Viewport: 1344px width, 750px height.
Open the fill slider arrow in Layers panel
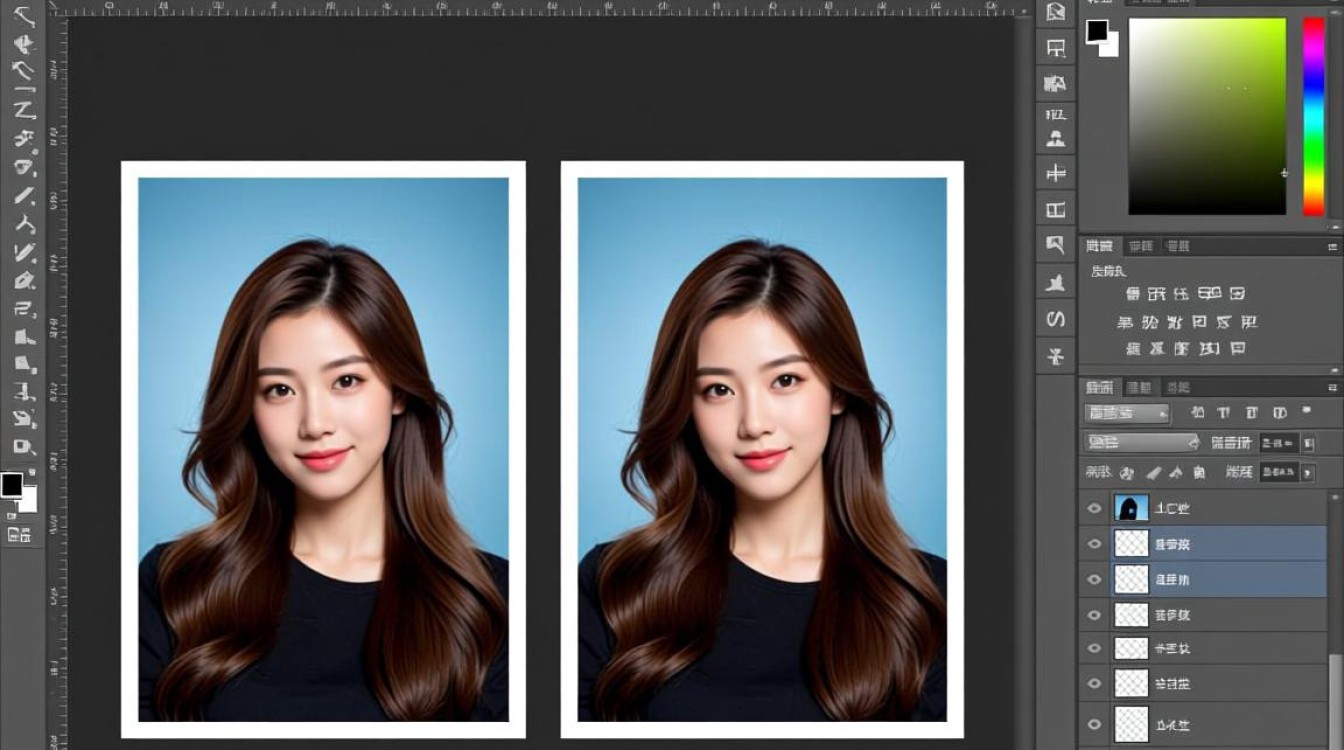(x=1309, y=472)
